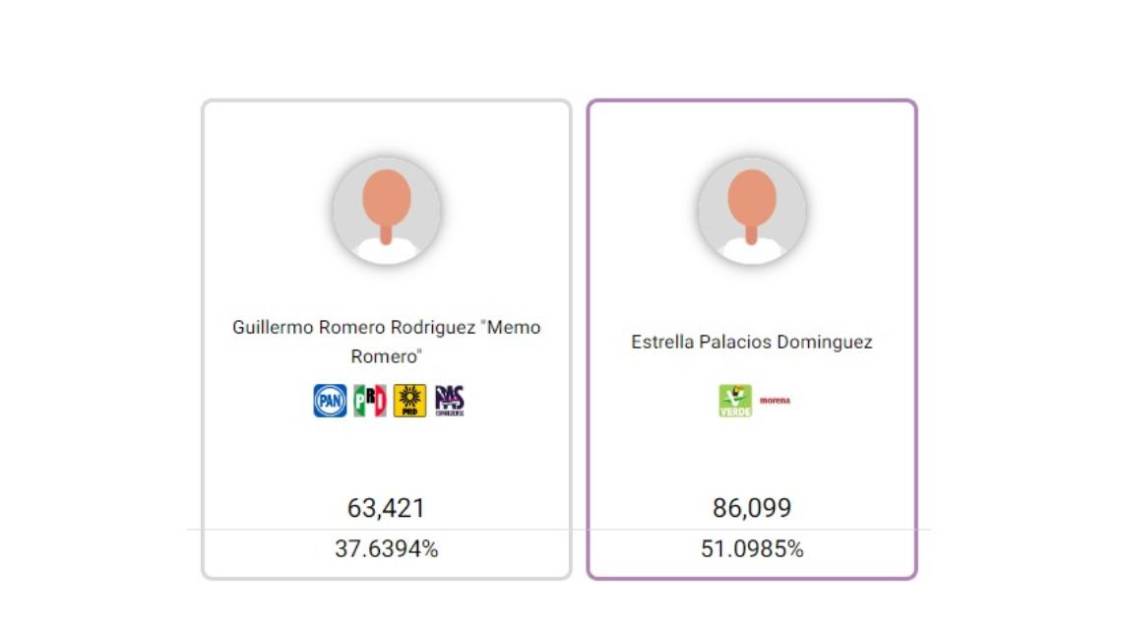Open Guillermo Romero Rodriguez candidate name

[386, 328]
